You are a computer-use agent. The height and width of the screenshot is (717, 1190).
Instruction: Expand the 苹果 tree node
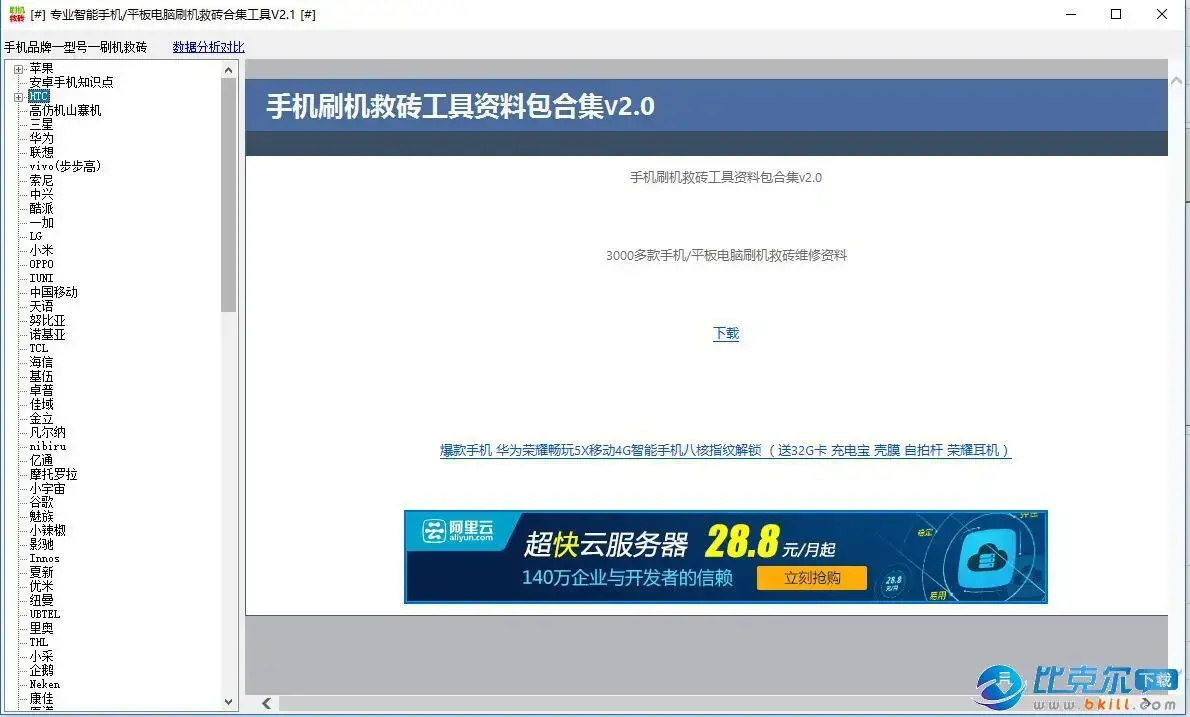coord(18,69)
